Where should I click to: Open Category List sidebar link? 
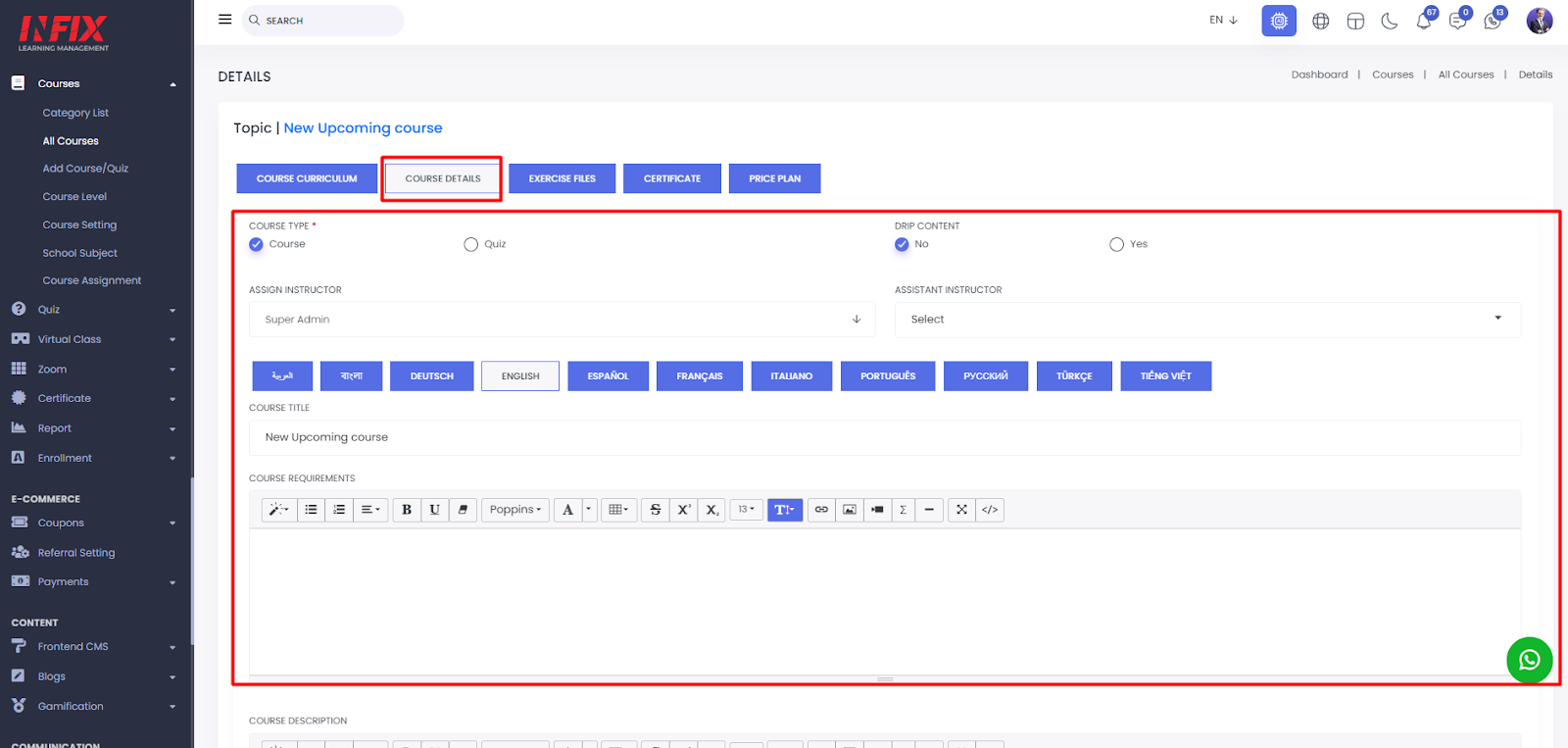(75, 113)
